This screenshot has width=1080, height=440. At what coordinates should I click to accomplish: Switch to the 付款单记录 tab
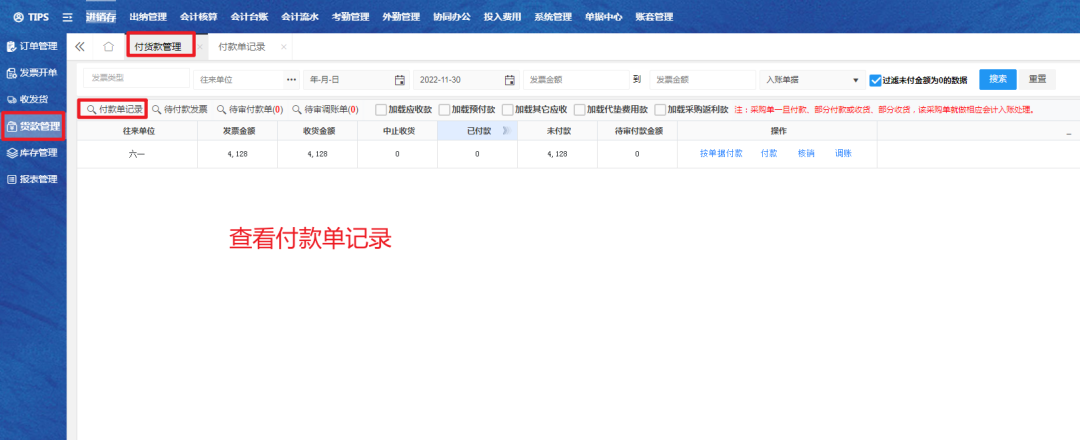pyautogui.click(x=241, y=47)
